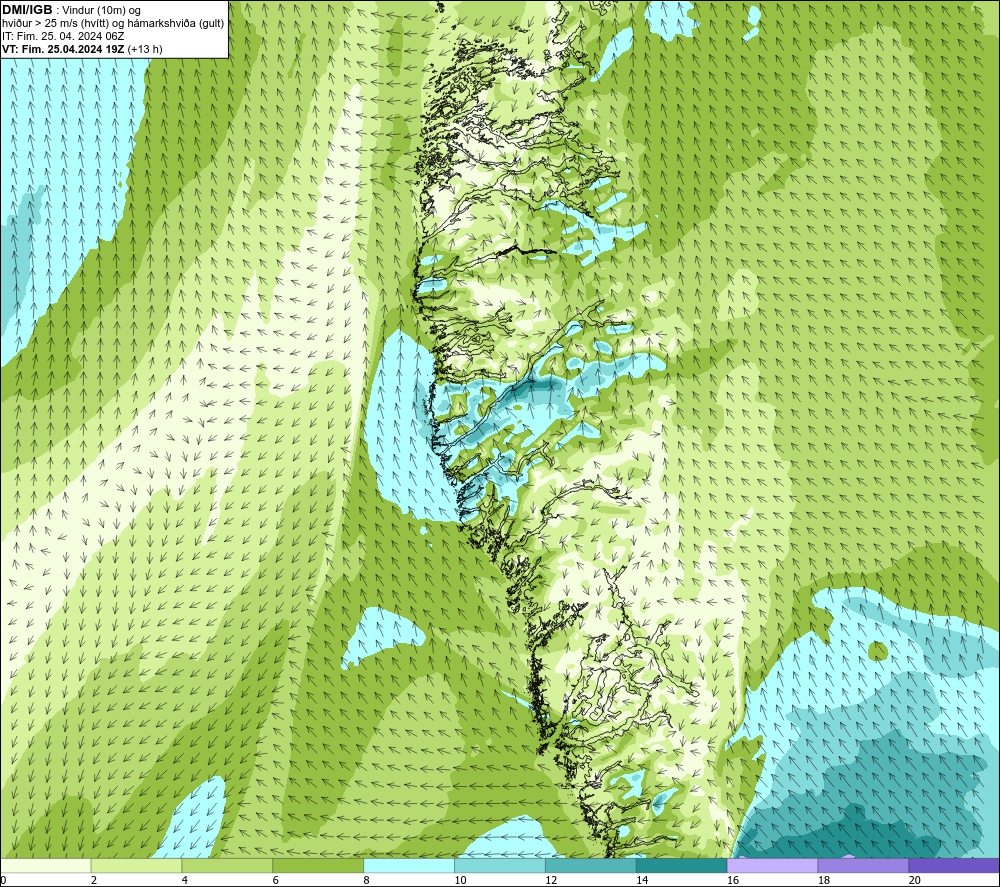Click the 0–2 m/s pale legend swatch
The image size is (1000, 887).
click(x=45, y=866)
